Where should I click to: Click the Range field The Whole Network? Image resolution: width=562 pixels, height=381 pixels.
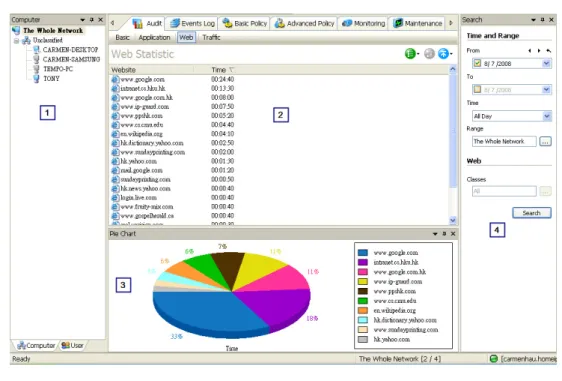click(504, 142)
